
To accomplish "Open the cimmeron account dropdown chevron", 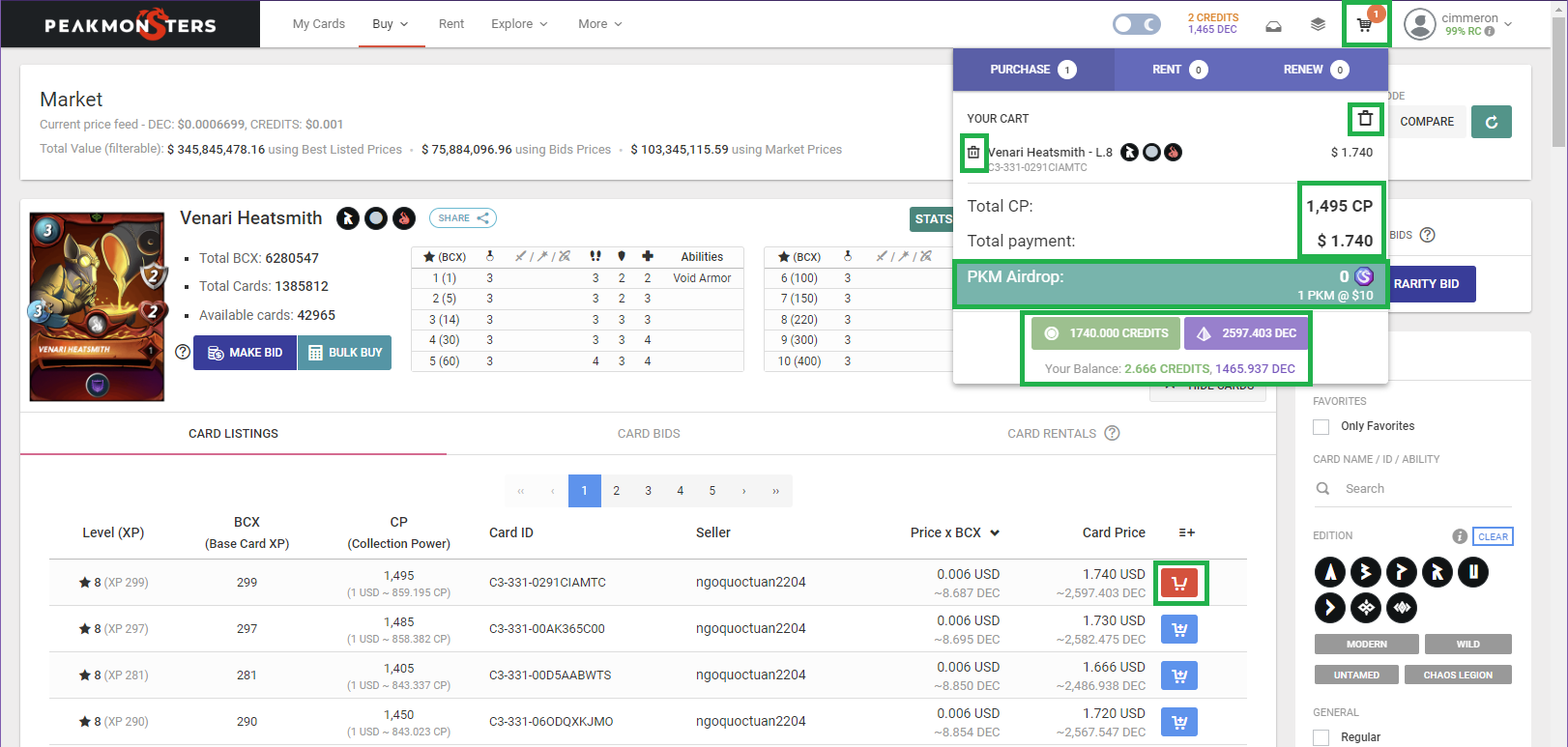I will (1508, 24).
